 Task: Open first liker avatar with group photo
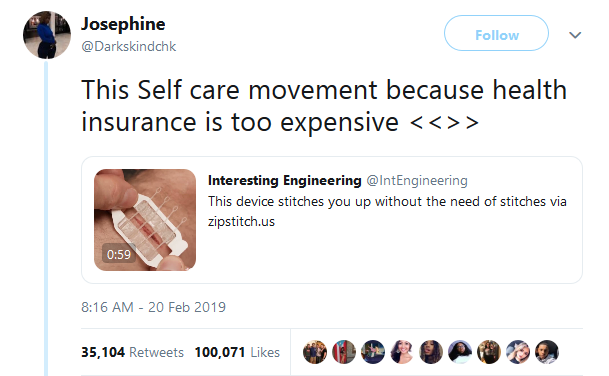tap(315, 352)
